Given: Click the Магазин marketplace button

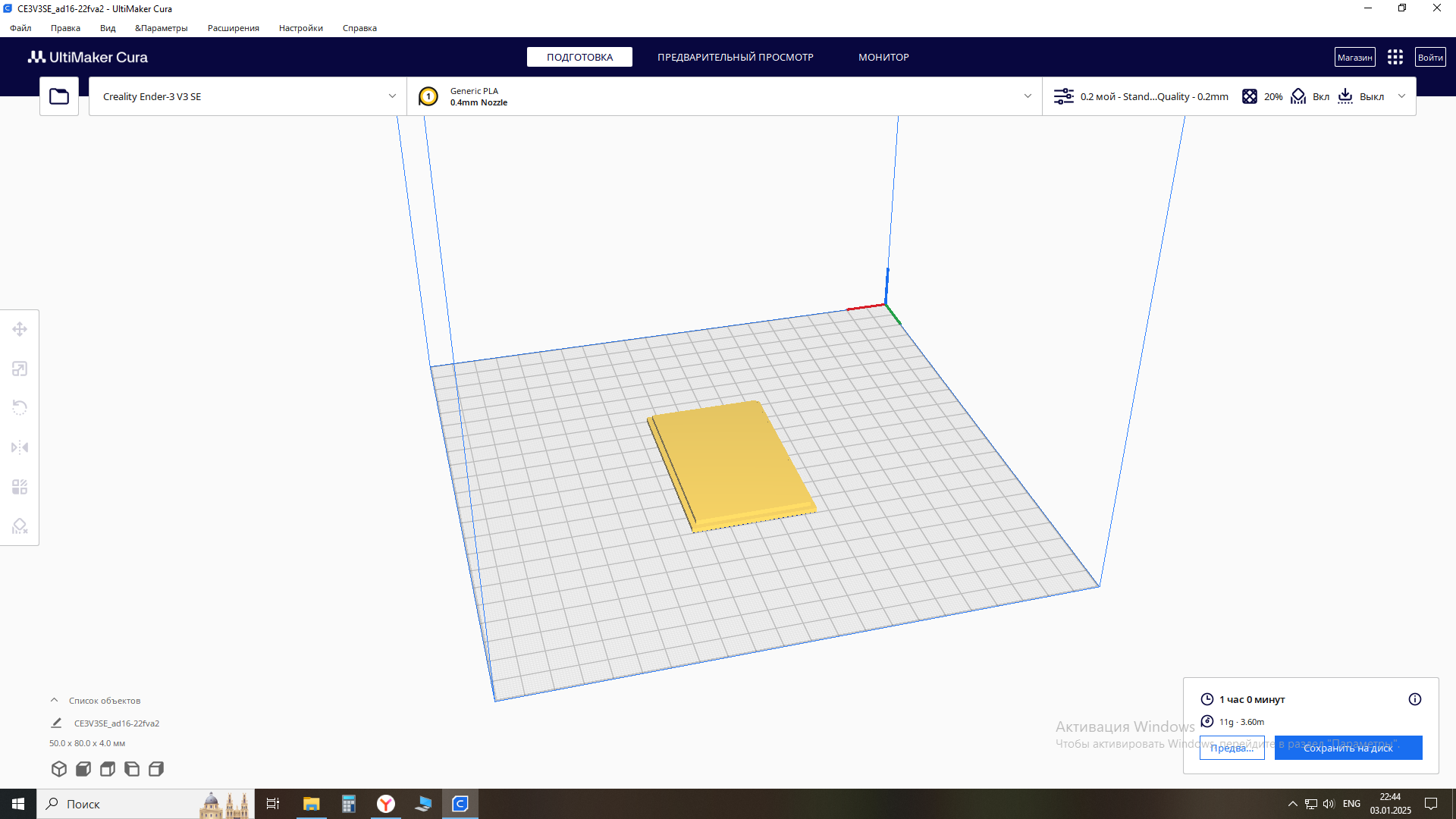Looking at the screenshot, I should (1354, 58).
